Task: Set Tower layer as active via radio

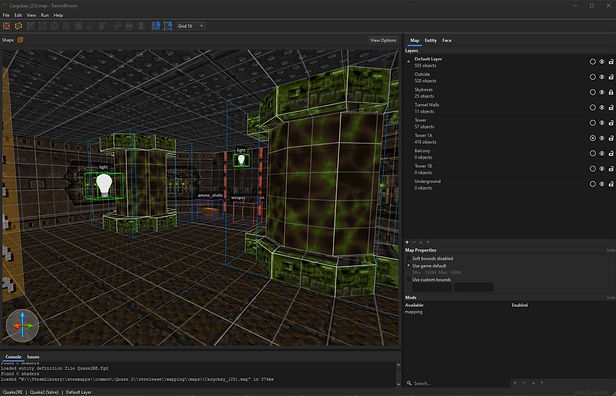Action: [x=592, y=123]
